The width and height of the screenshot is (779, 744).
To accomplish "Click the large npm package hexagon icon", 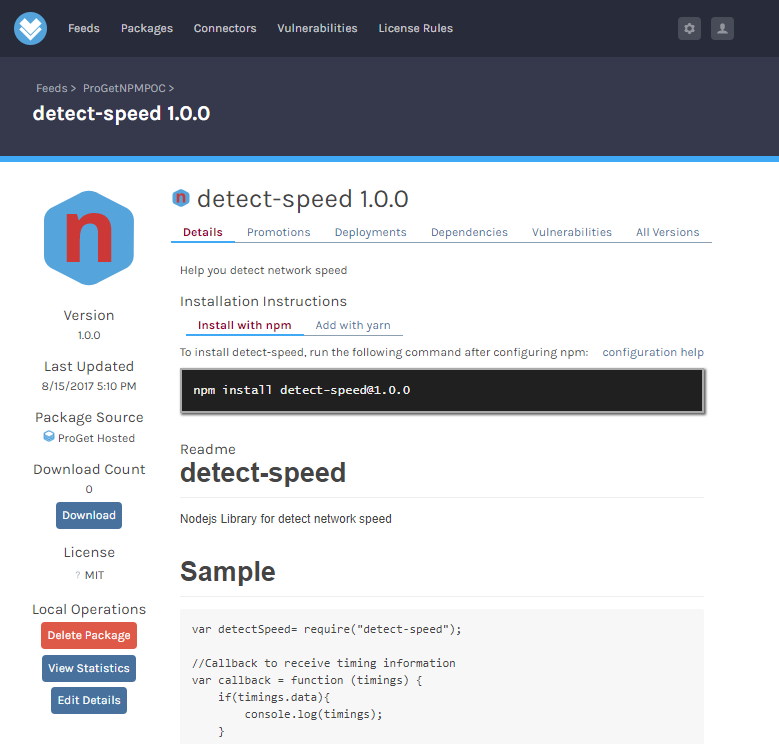I will (x=89, y=238).
